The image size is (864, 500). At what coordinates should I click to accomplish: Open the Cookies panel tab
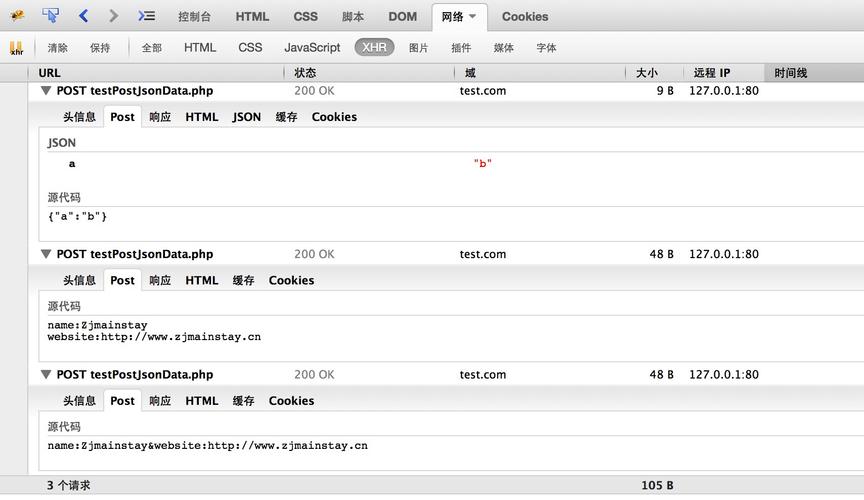pyautogui.click(x=525, y=17)
